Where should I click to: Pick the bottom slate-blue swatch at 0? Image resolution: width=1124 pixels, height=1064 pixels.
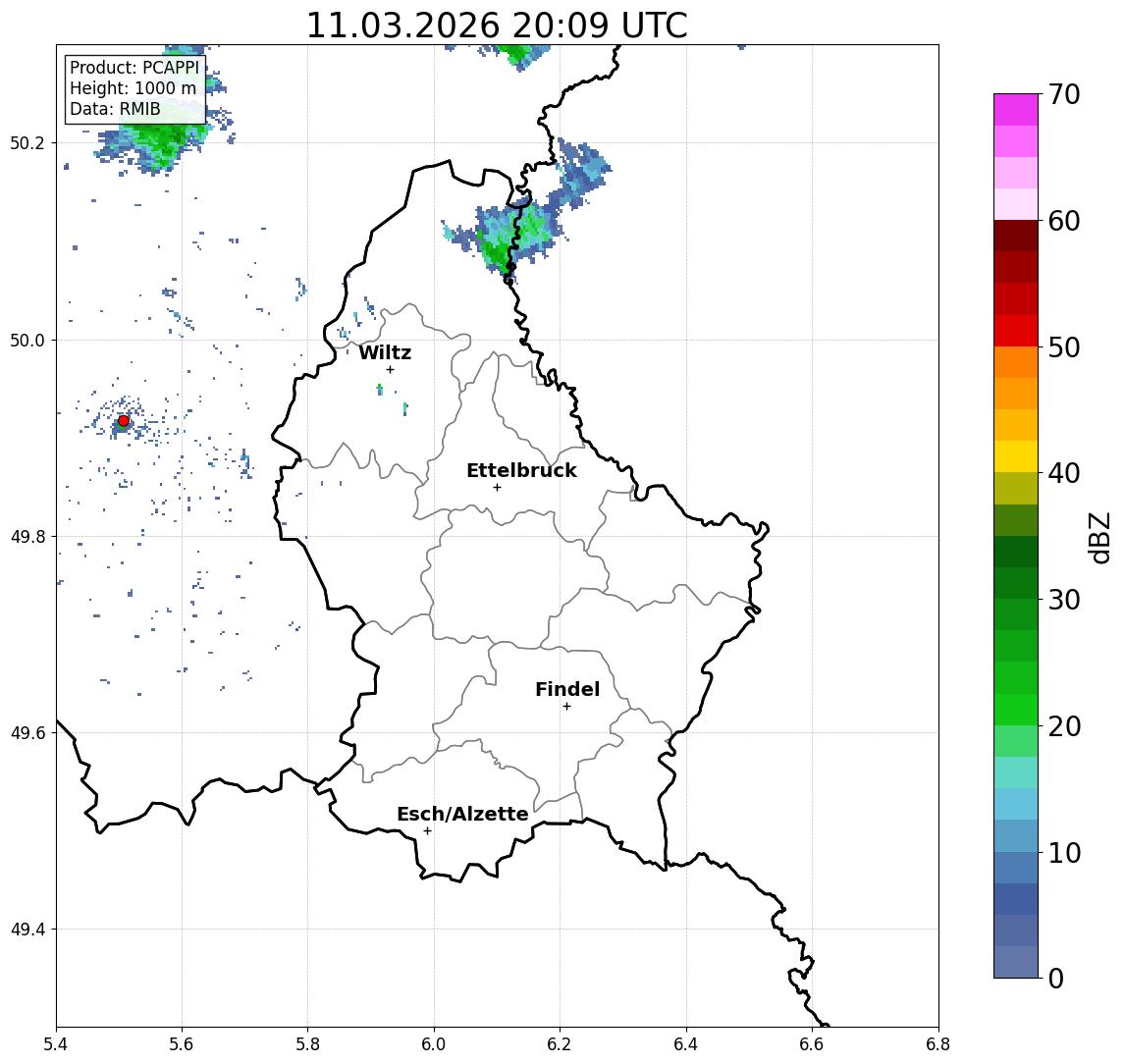pyautogui.click(x=1016, y=962)
